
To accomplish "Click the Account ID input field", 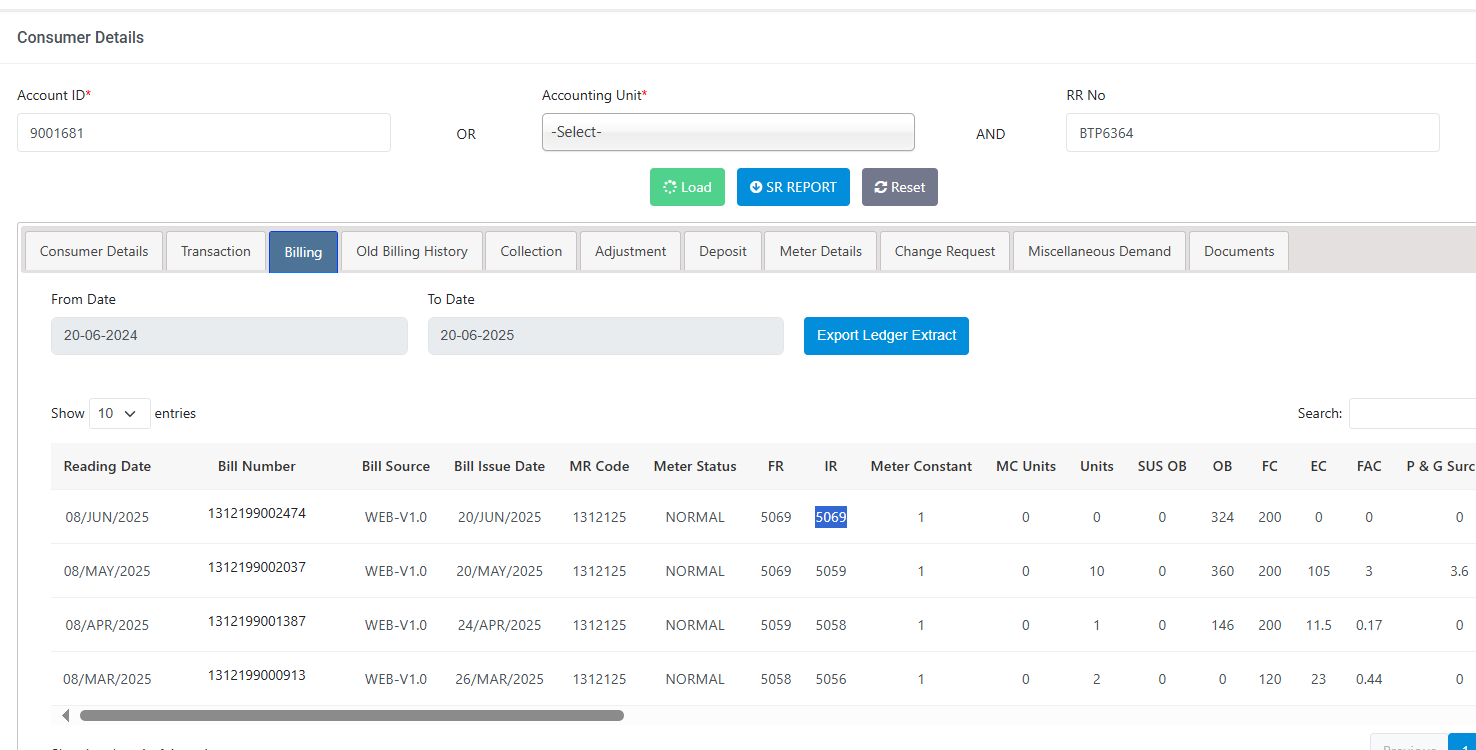I will [x=204, y=132].
